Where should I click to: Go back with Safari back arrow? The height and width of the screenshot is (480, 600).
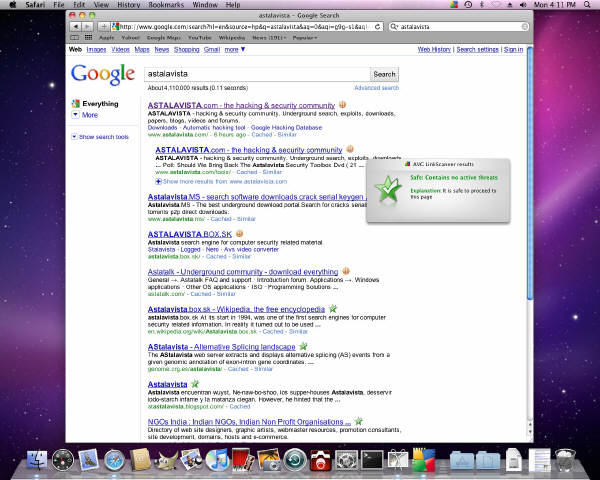(x=76, y=26)
